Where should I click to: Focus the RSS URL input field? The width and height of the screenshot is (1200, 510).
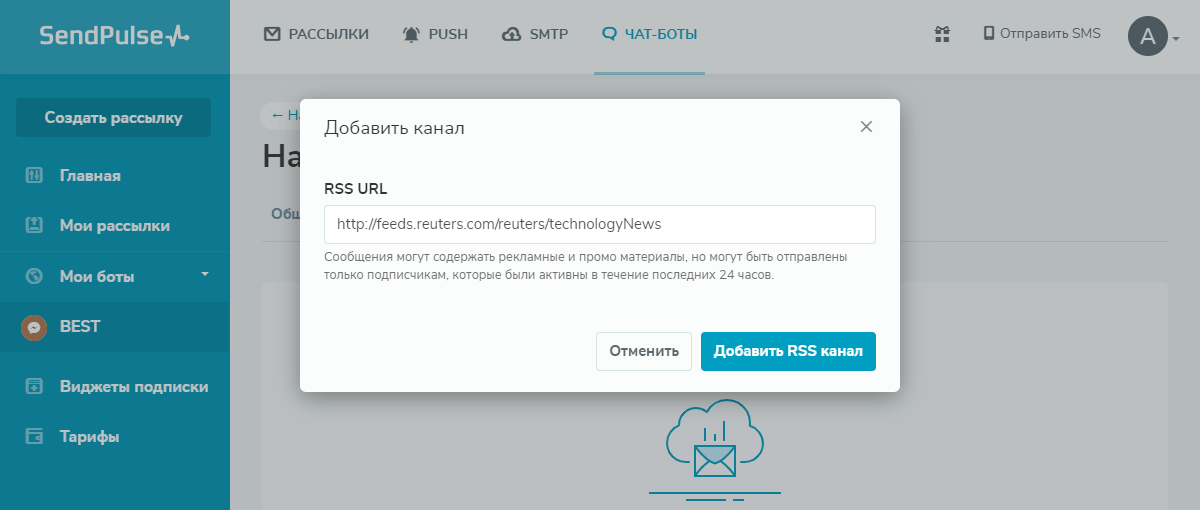[599, 224]
